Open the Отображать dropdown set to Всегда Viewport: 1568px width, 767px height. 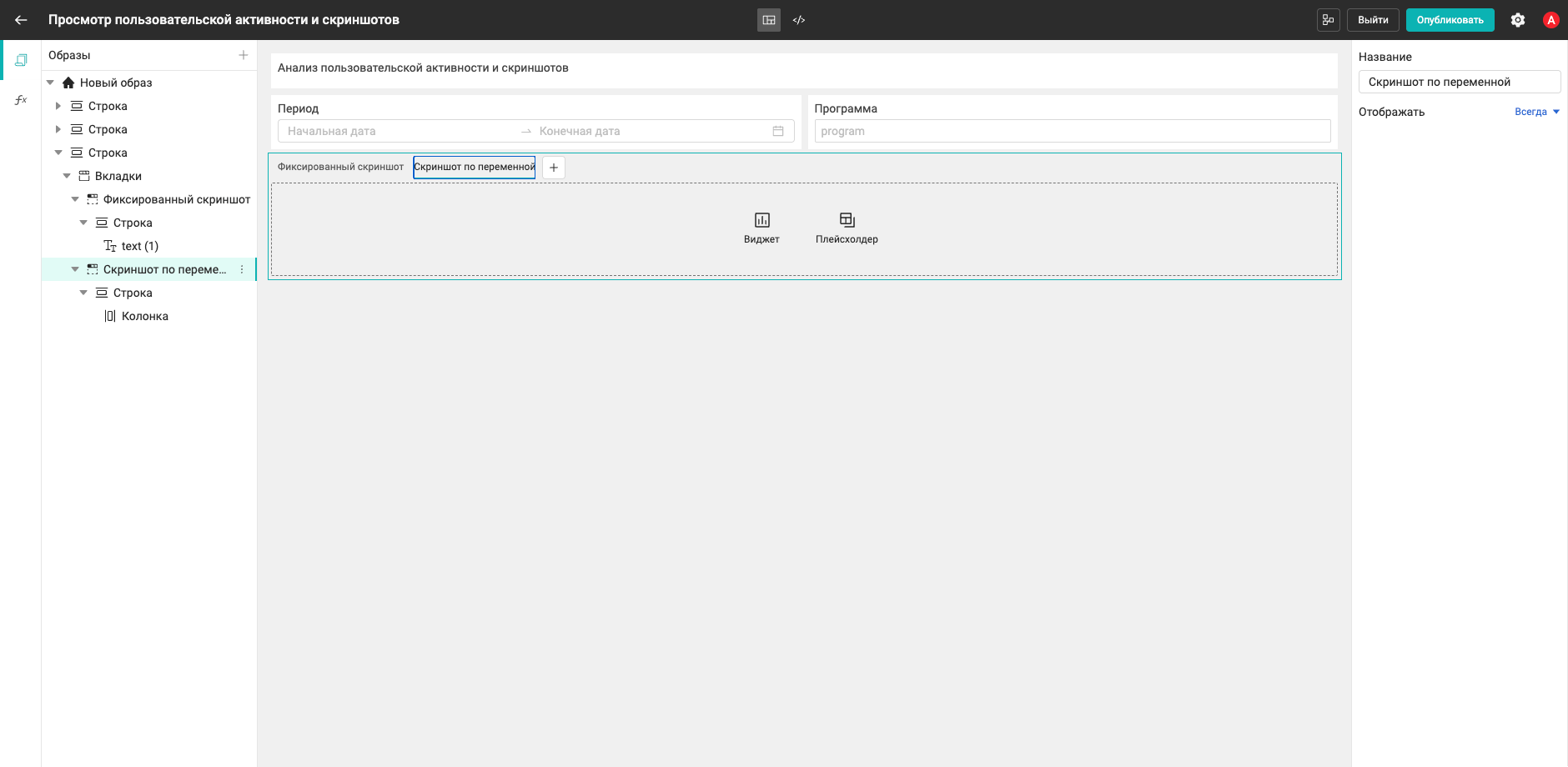1537,112
